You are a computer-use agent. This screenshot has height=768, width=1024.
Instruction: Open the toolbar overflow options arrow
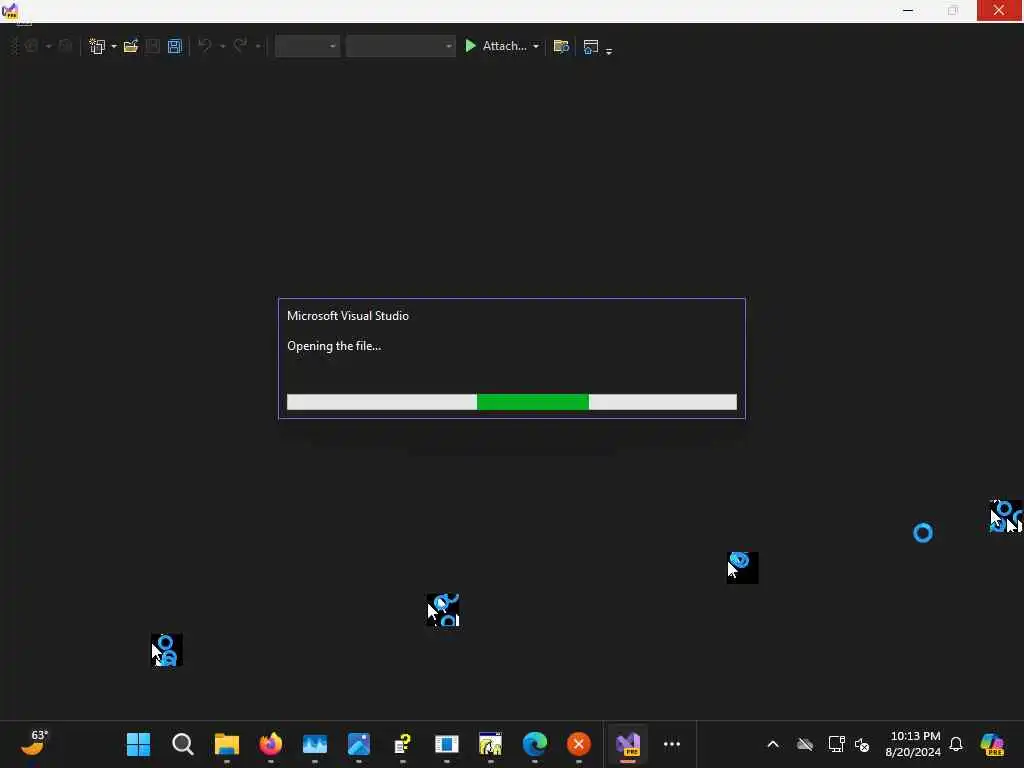(609, 50)
